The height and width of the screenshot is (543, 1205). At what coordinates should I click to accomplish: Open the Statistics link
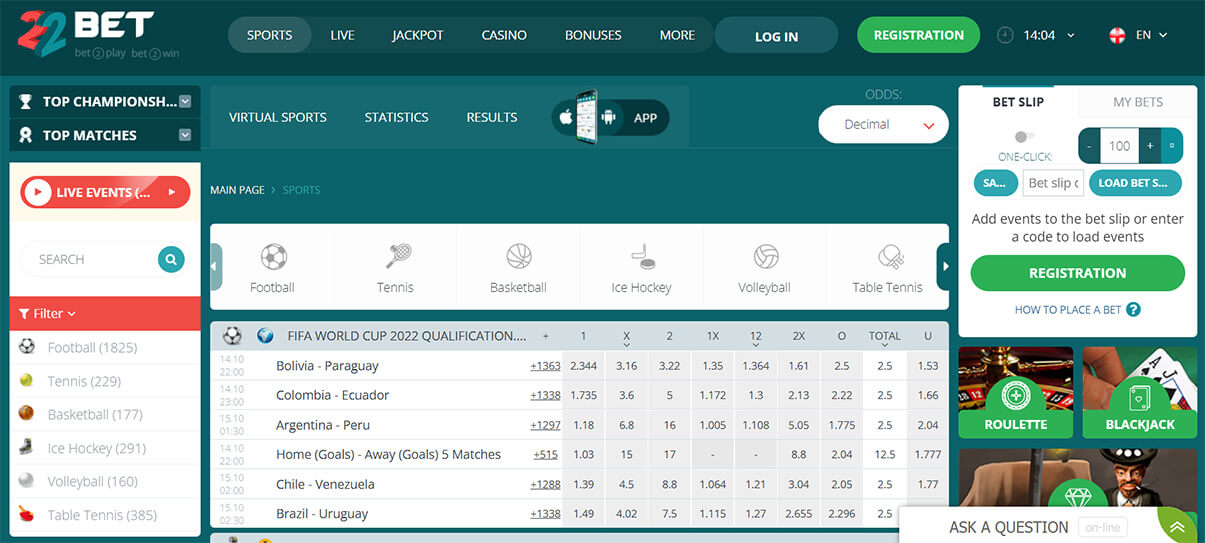[x=396, y=117]
